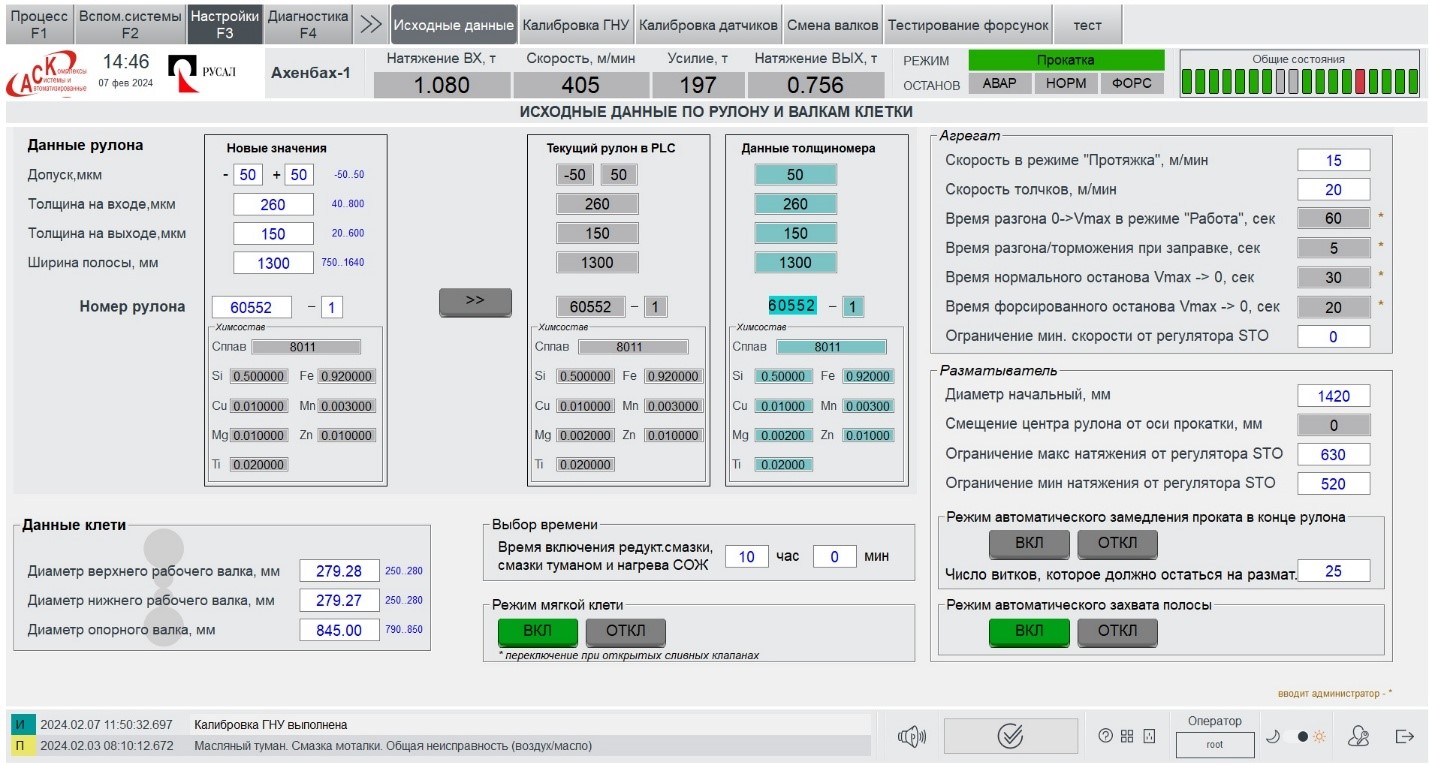This screenshot has height=765, width=1429.
Task: Enable automatic slowdown at coil end ВКЛ
Action: (1029, 544)
